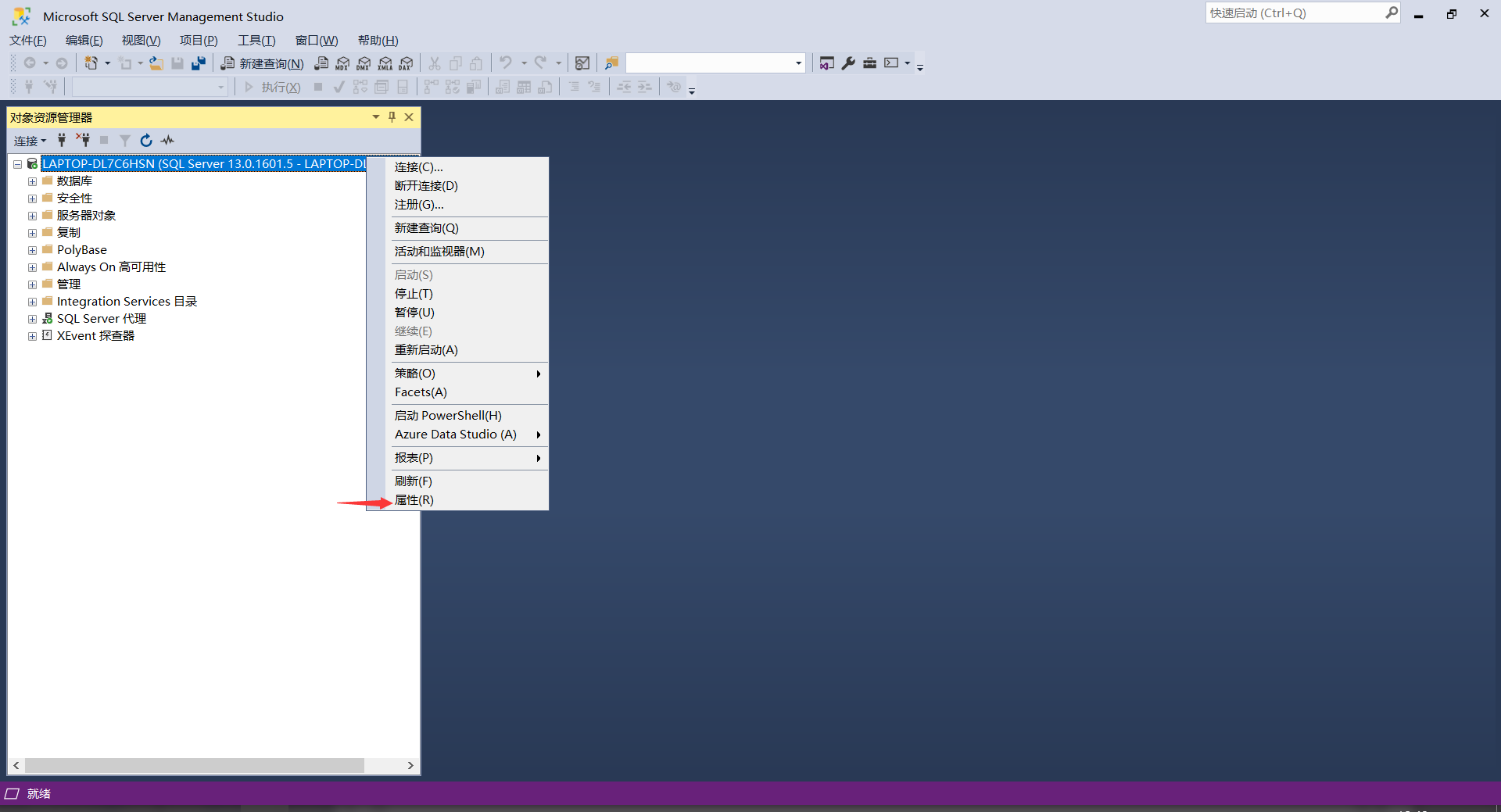Pin or unpin the Object Explorer panel
Screen dimensions: 1501x812
[392, 117]
